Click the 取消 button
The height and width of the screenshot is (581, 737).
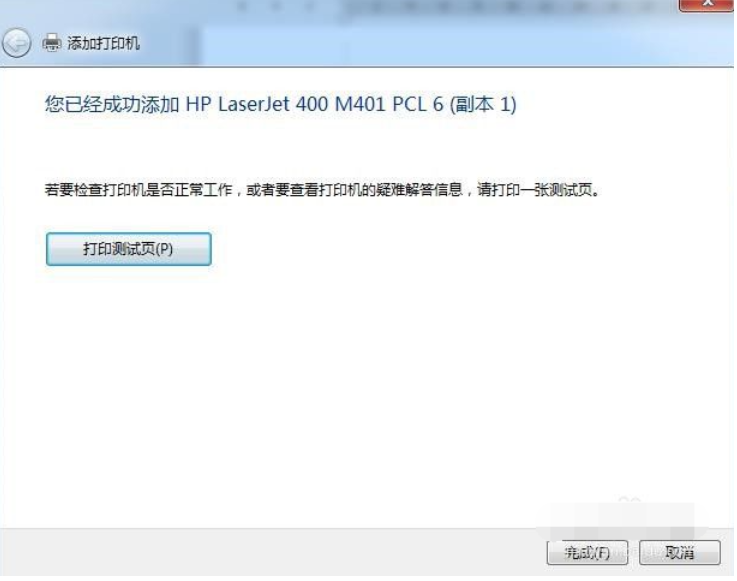[680, 553]
